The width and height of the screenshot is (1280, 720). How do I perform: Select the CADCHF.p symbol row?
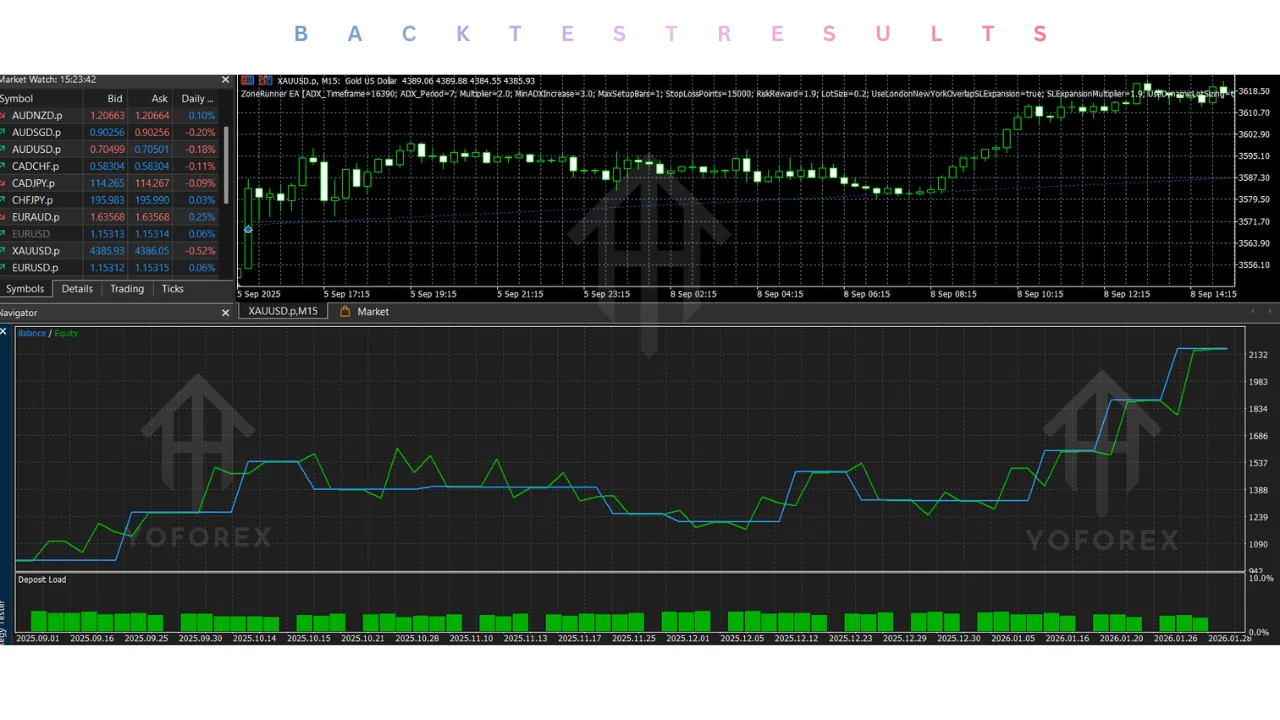point(110,166)
